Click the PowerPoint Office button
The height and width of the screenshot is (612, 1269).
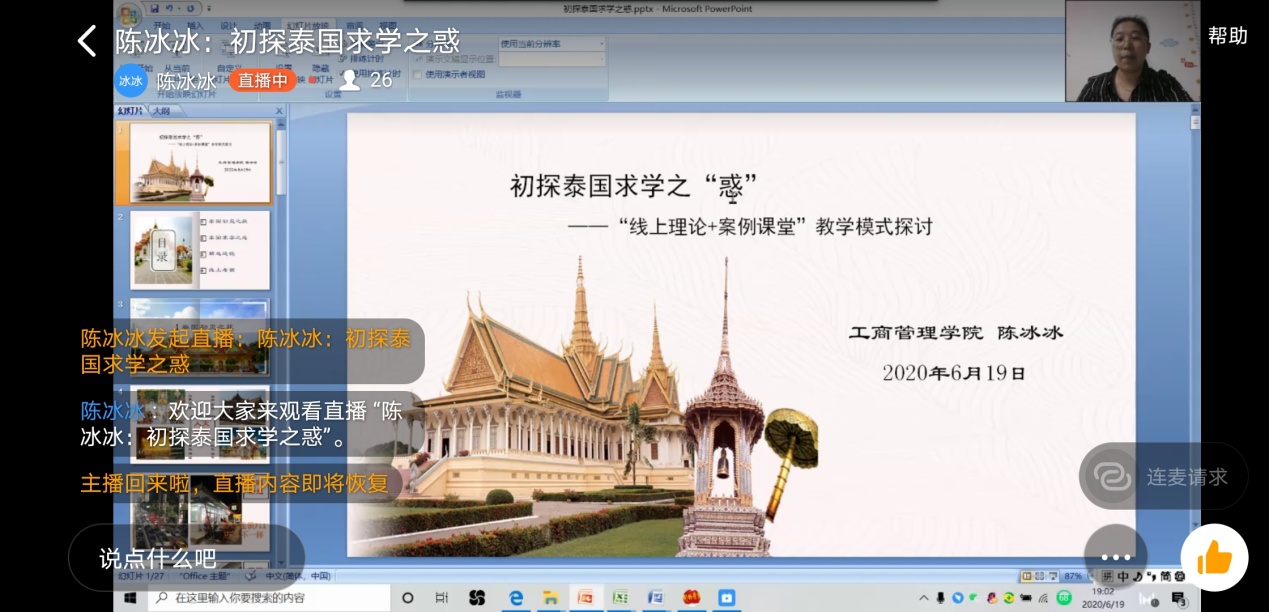tap(128, 14)
